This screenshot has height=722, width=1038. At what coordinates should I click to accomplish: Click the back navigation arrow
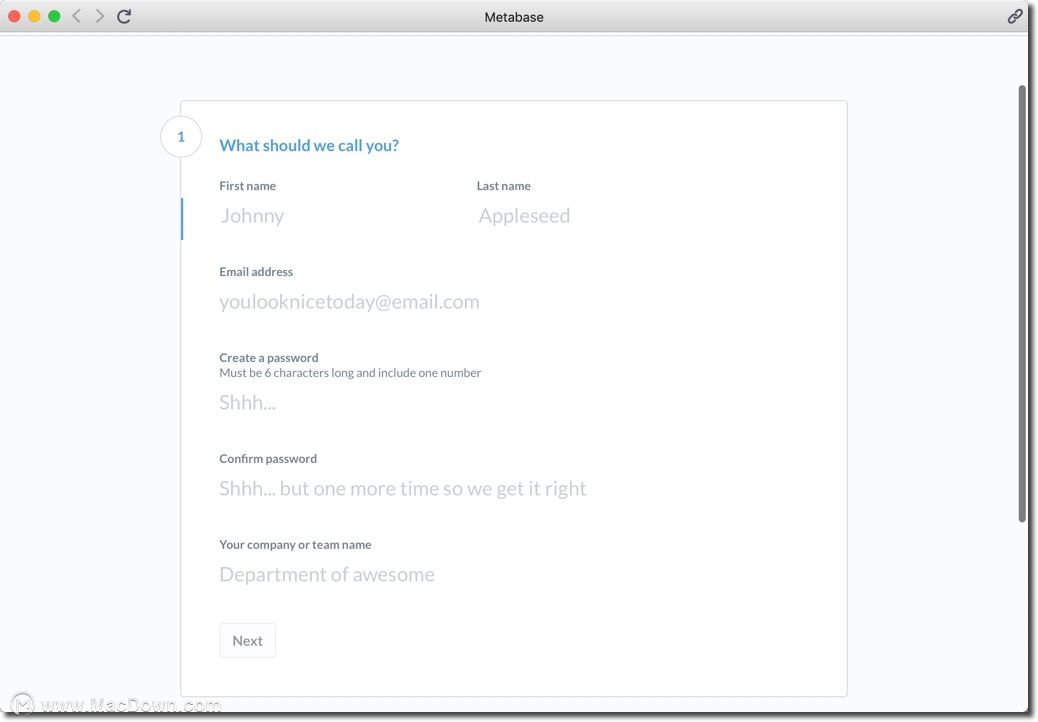77,16
